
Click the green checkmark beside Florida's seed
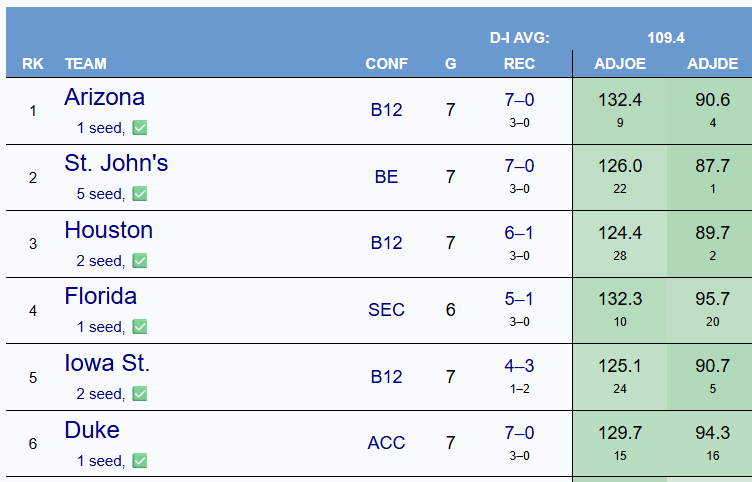click(x=140, y=327)
